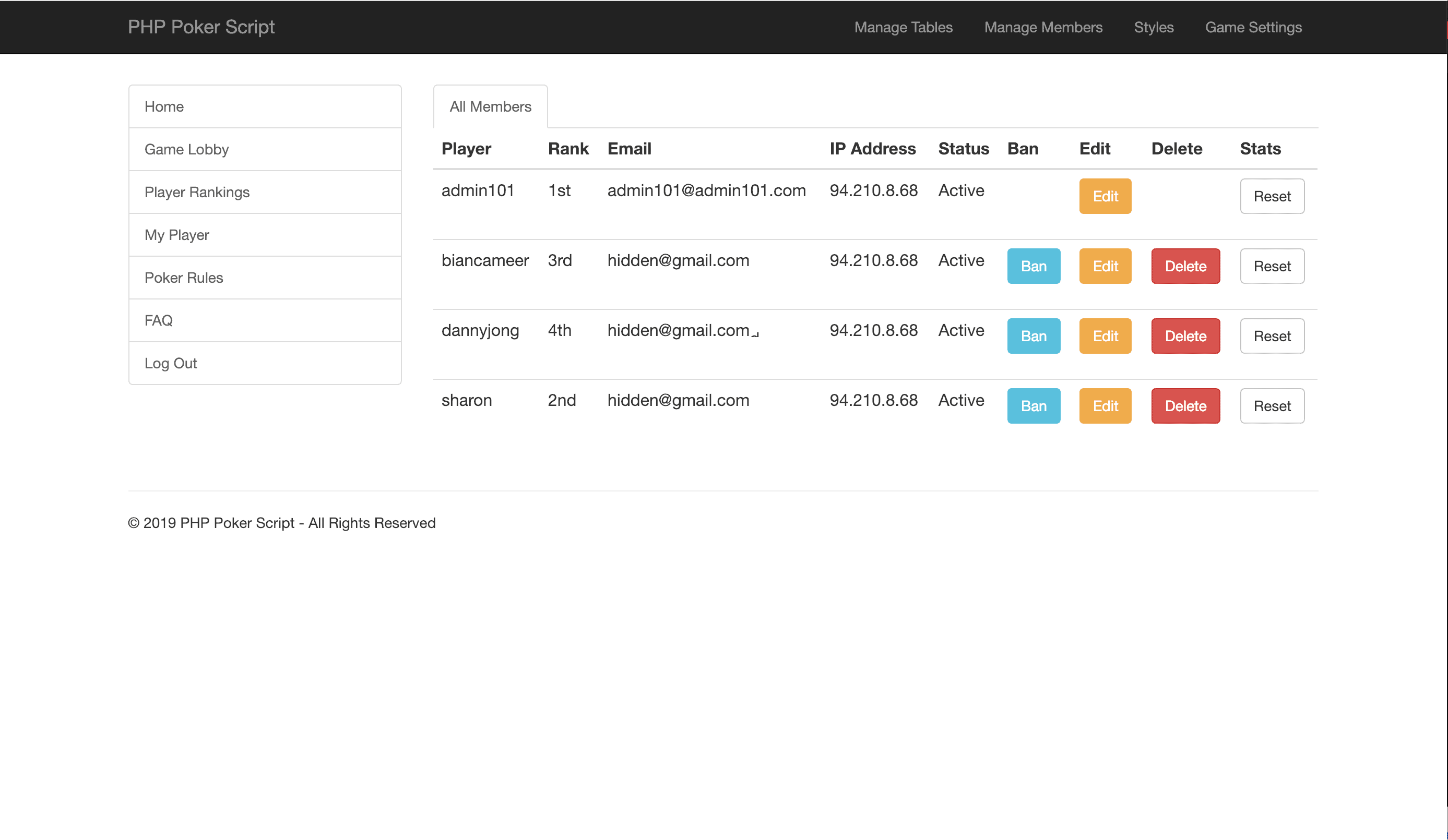Reset stats for biancameer
The image size is (1448, 840).
tap(1272, 266)
